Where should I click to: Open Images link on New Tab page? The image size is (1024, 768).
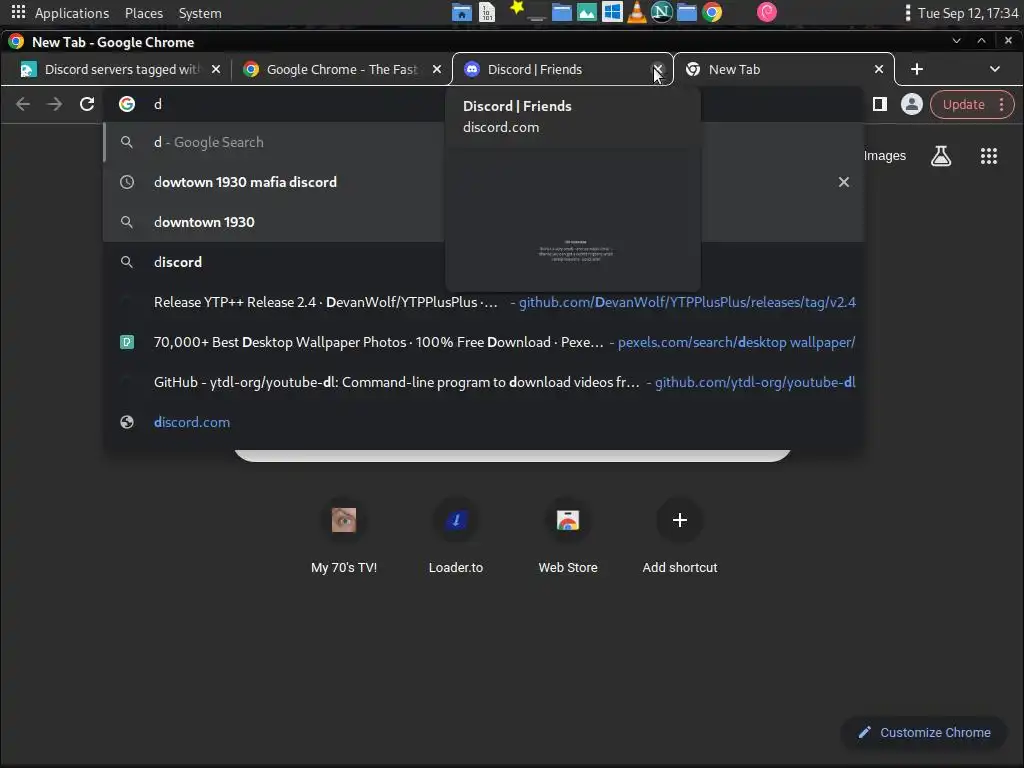pyautogui.click(x=884, y=156)
